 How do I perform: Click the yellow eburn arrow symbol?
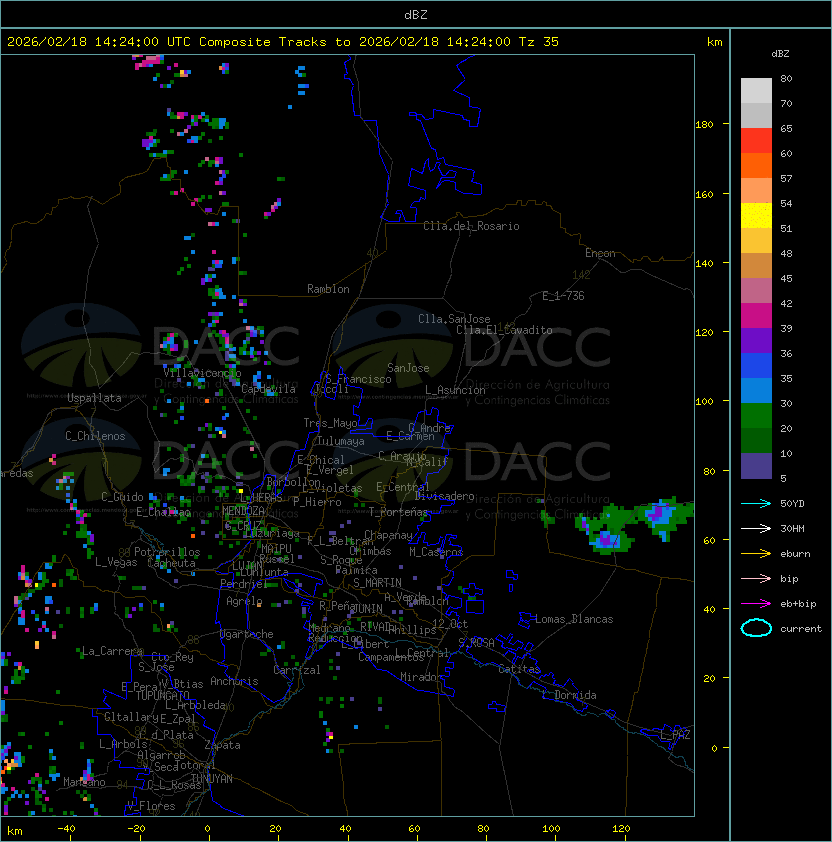[756, 554]
